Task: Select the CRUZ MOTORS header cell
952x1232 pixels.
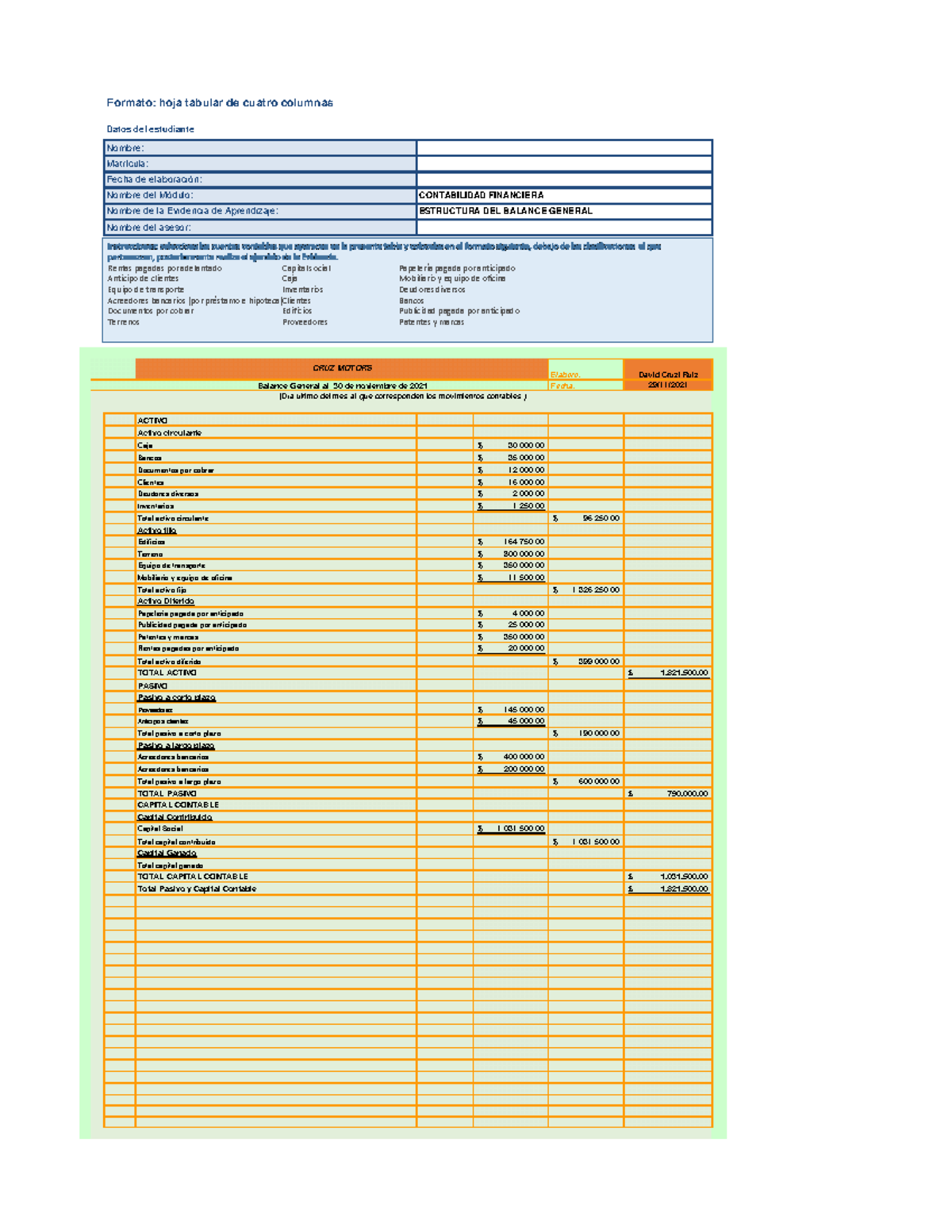Action: click(341, 367)
